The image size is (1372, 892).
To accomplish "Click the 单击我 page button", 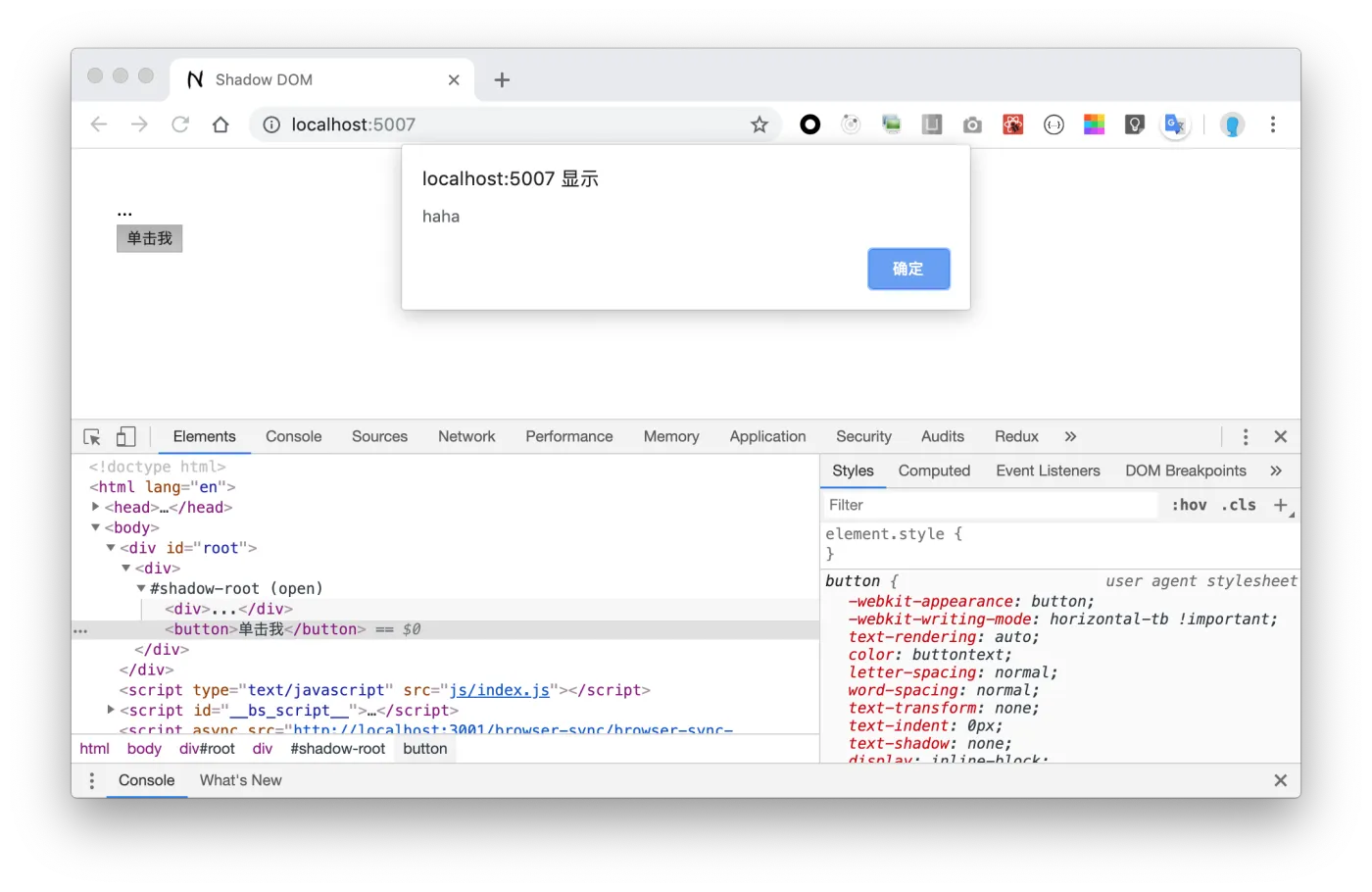I will click(x=149, y=238).
